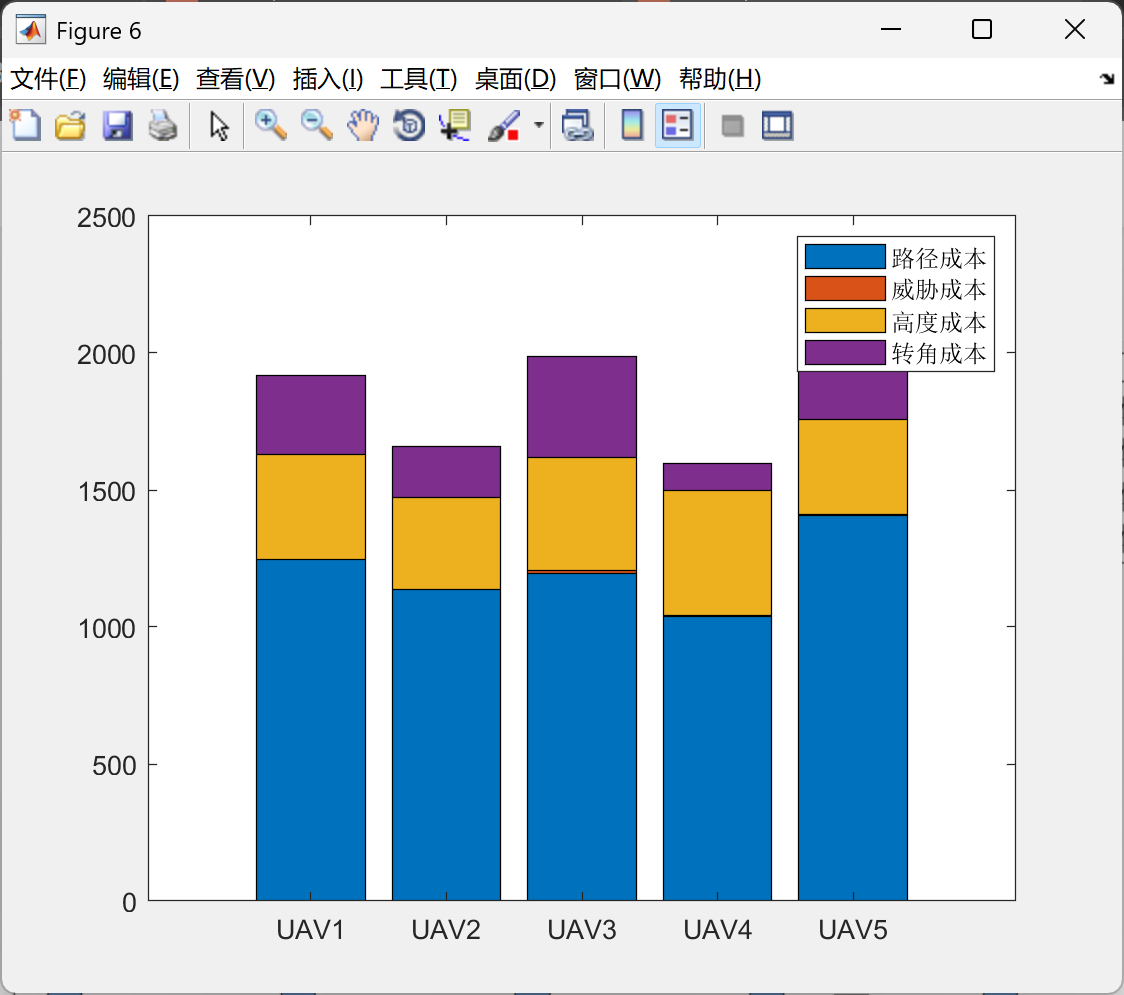1124x995 pixels.
Task: Click the Link Plot icon
Action: (578, 125)
